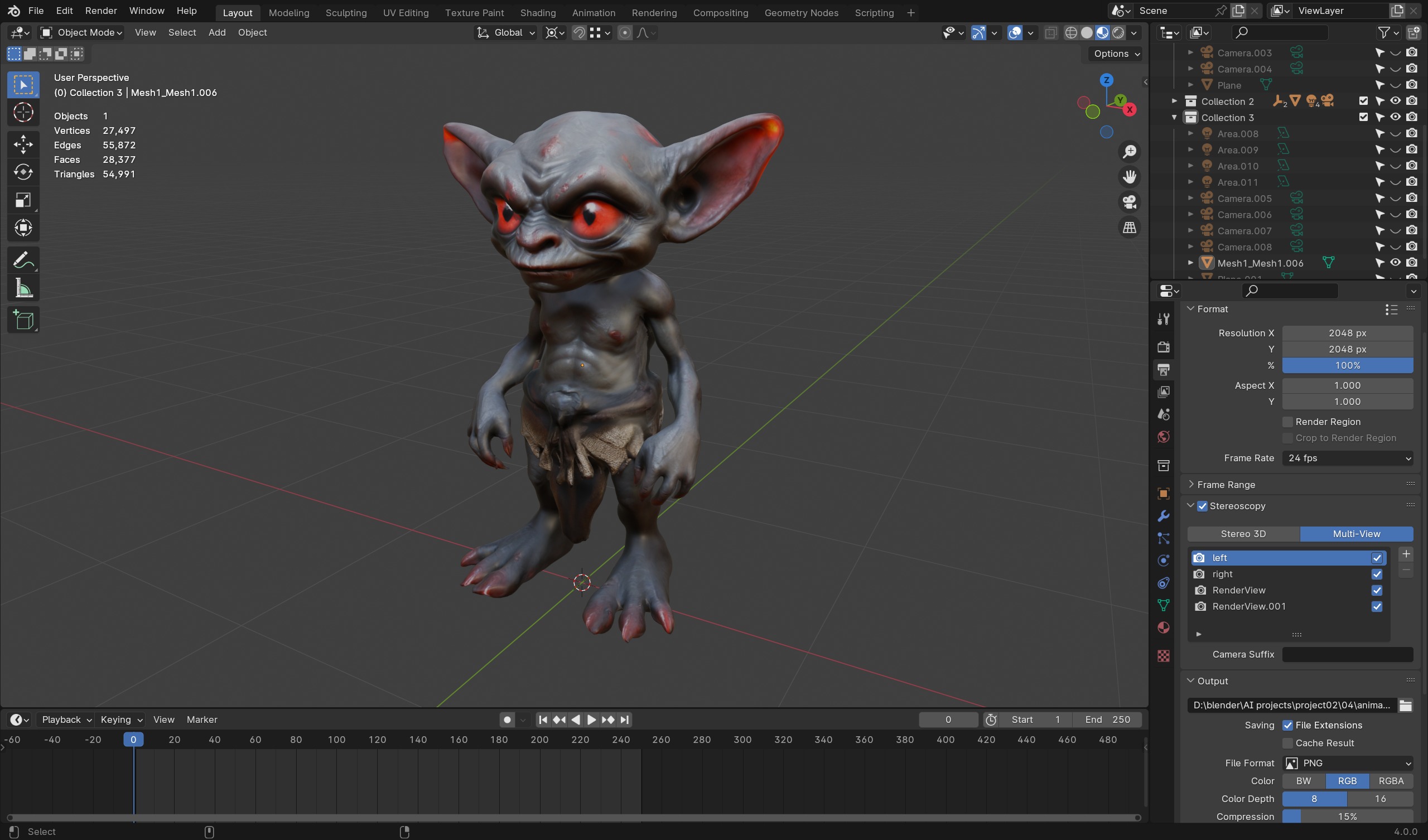This screenshot has height=840, width=1428.
Task: Open the View Layer properties tab
Action: pos(1163,392)
